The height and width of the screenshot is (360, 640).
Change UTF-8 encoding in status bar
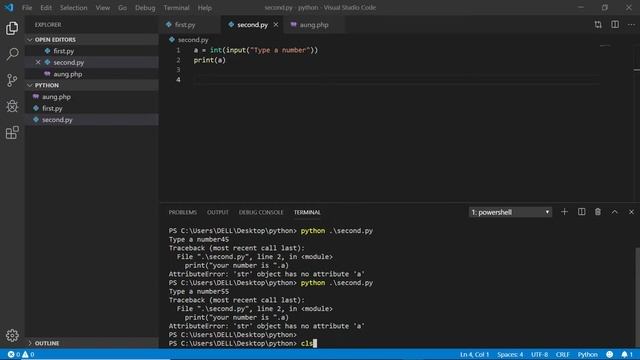click(x=539, y=354)
